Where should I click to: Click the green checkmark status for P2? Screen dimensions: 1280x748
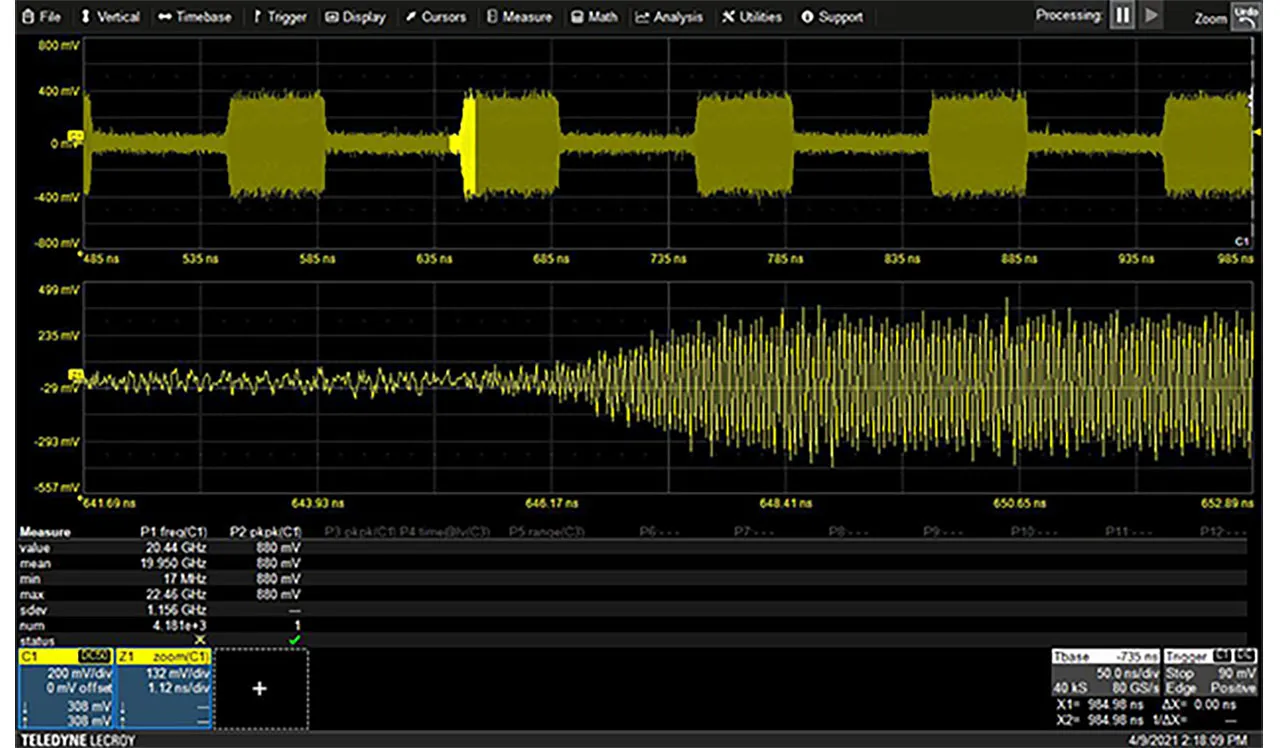[294, 640]
